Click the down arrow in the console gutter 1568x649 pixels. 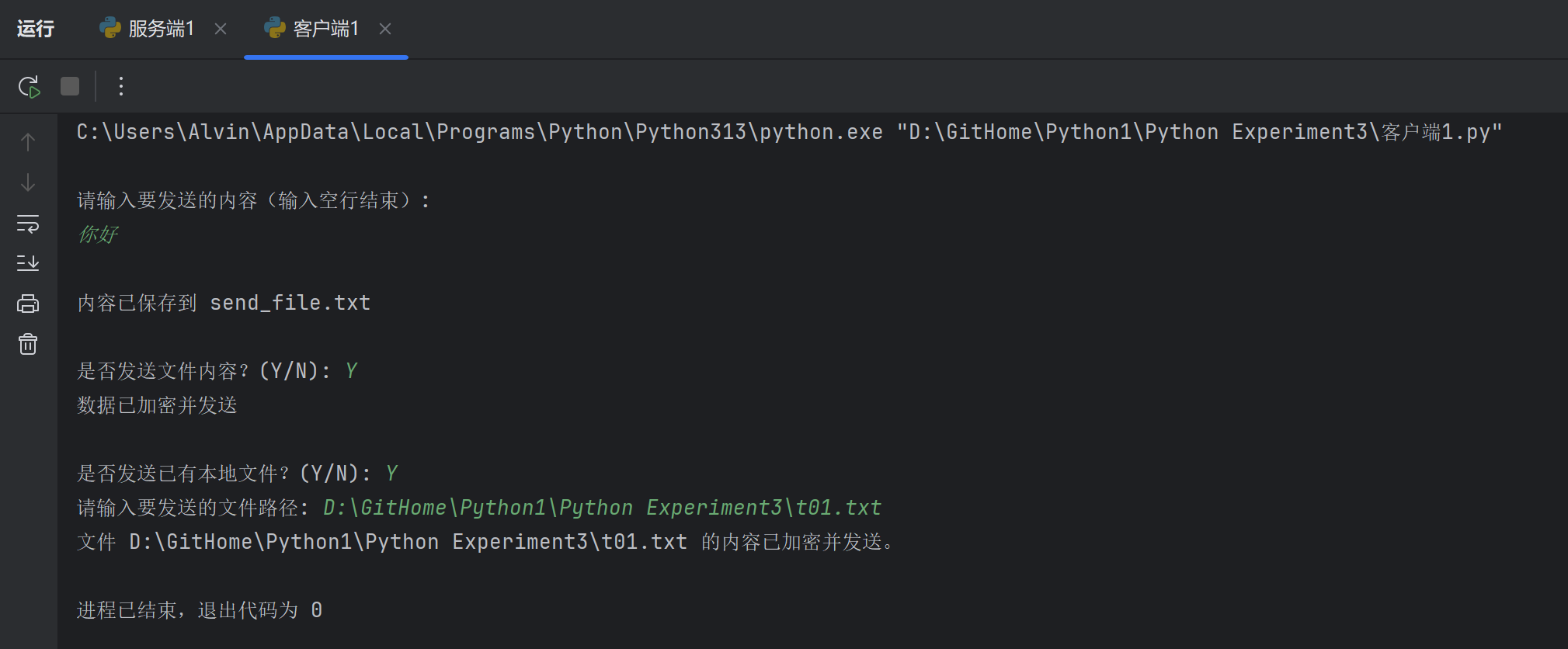click(28, 182)
